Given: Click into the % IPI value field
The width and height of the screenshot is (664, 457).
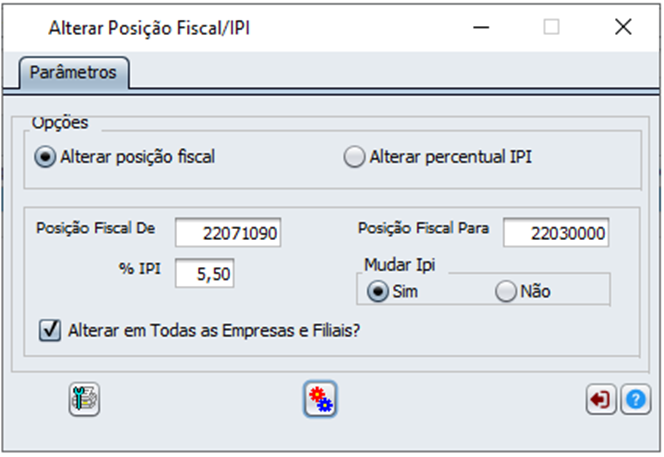Looking at the screenshot, I should pos(205,273).
